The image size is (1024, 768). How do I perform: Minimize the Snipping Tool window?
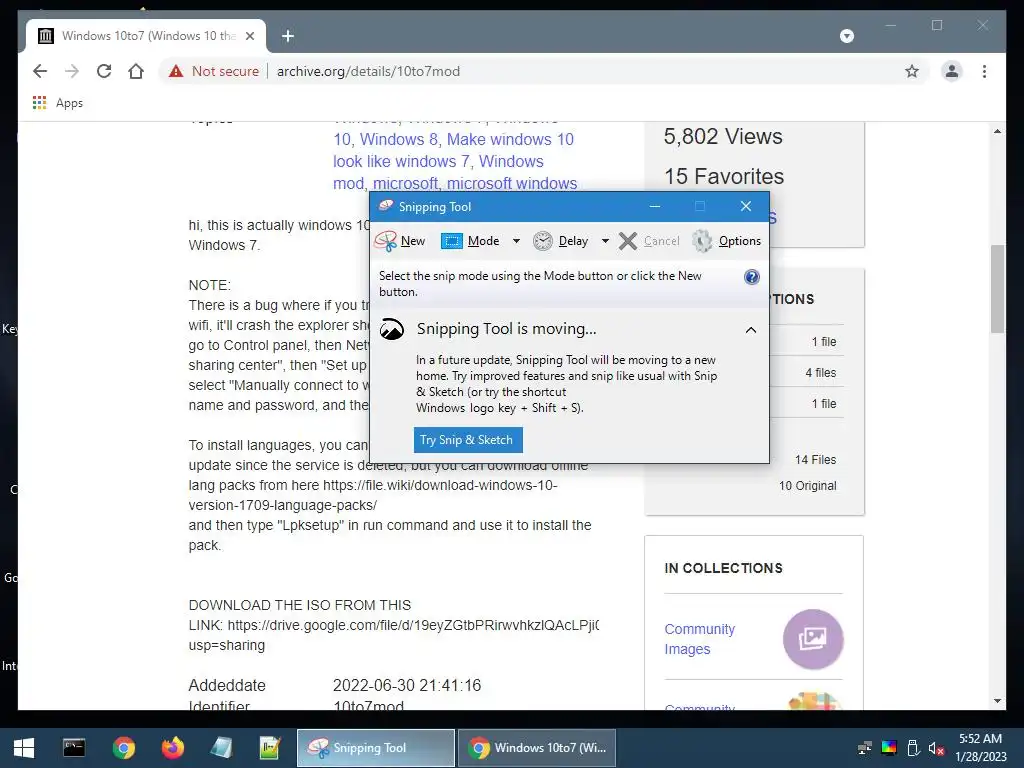coord(654,206)
